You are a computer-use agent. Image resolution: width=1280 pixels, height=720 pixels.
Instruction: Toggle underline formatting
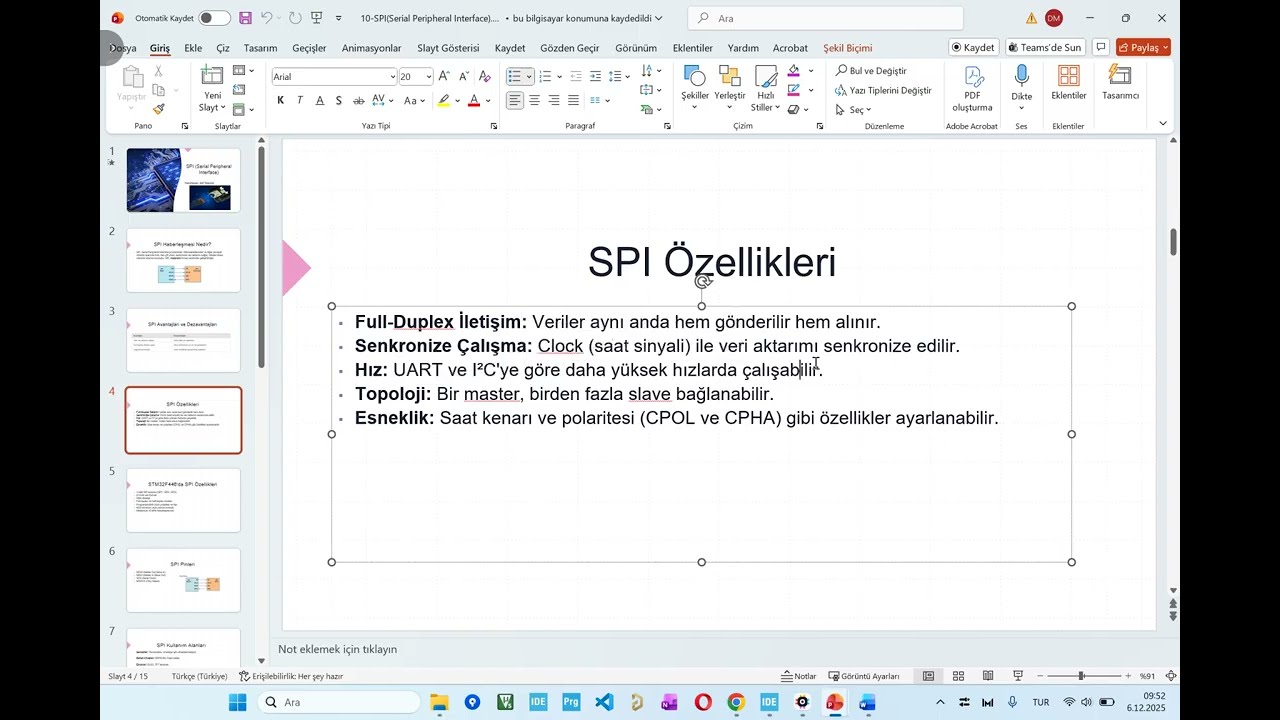pos(320,100)
